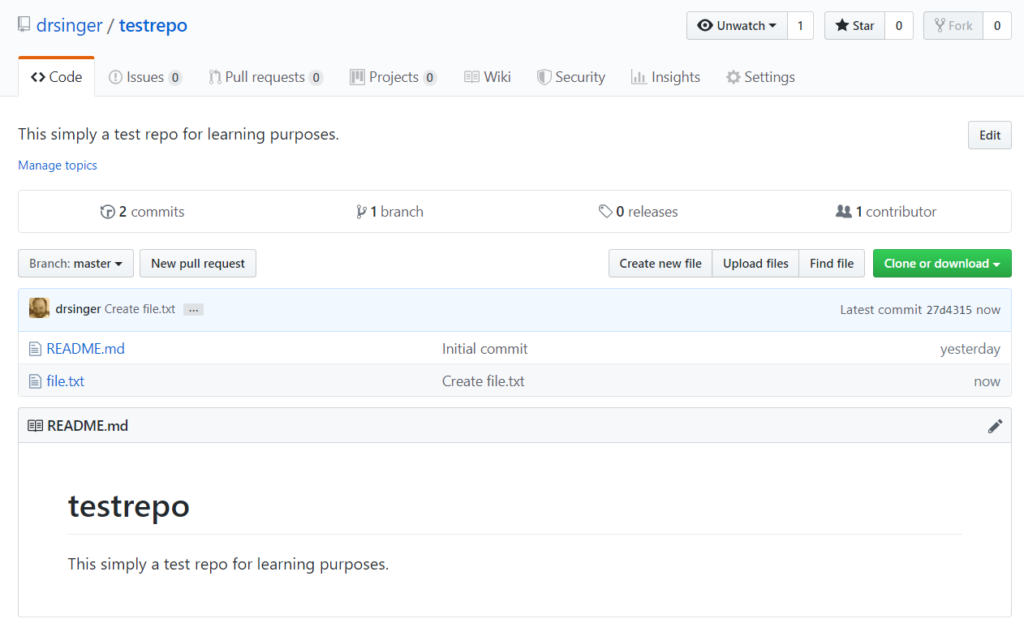Click the commit history icon next to 2 commits
This screenshot has width=1024, height=632.
pos(108,211)
